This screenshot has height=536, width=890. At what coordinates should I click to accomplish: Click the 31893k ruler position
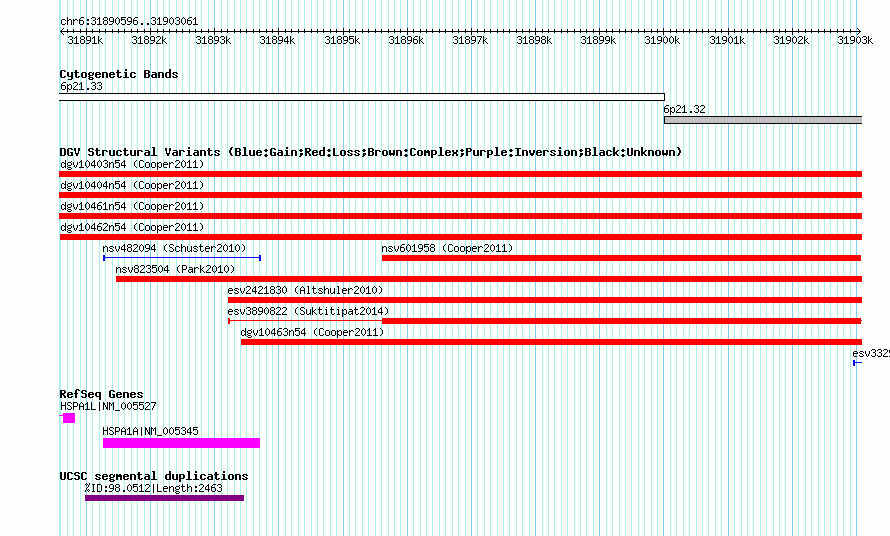click(213, 40)
